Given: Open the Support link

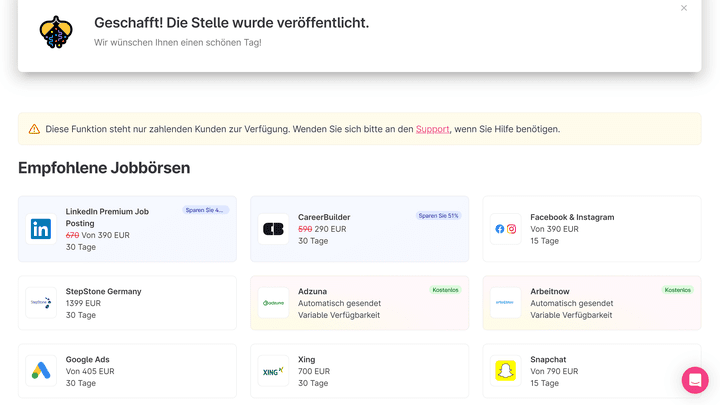Looking at the screenshot, I should 432,129.
